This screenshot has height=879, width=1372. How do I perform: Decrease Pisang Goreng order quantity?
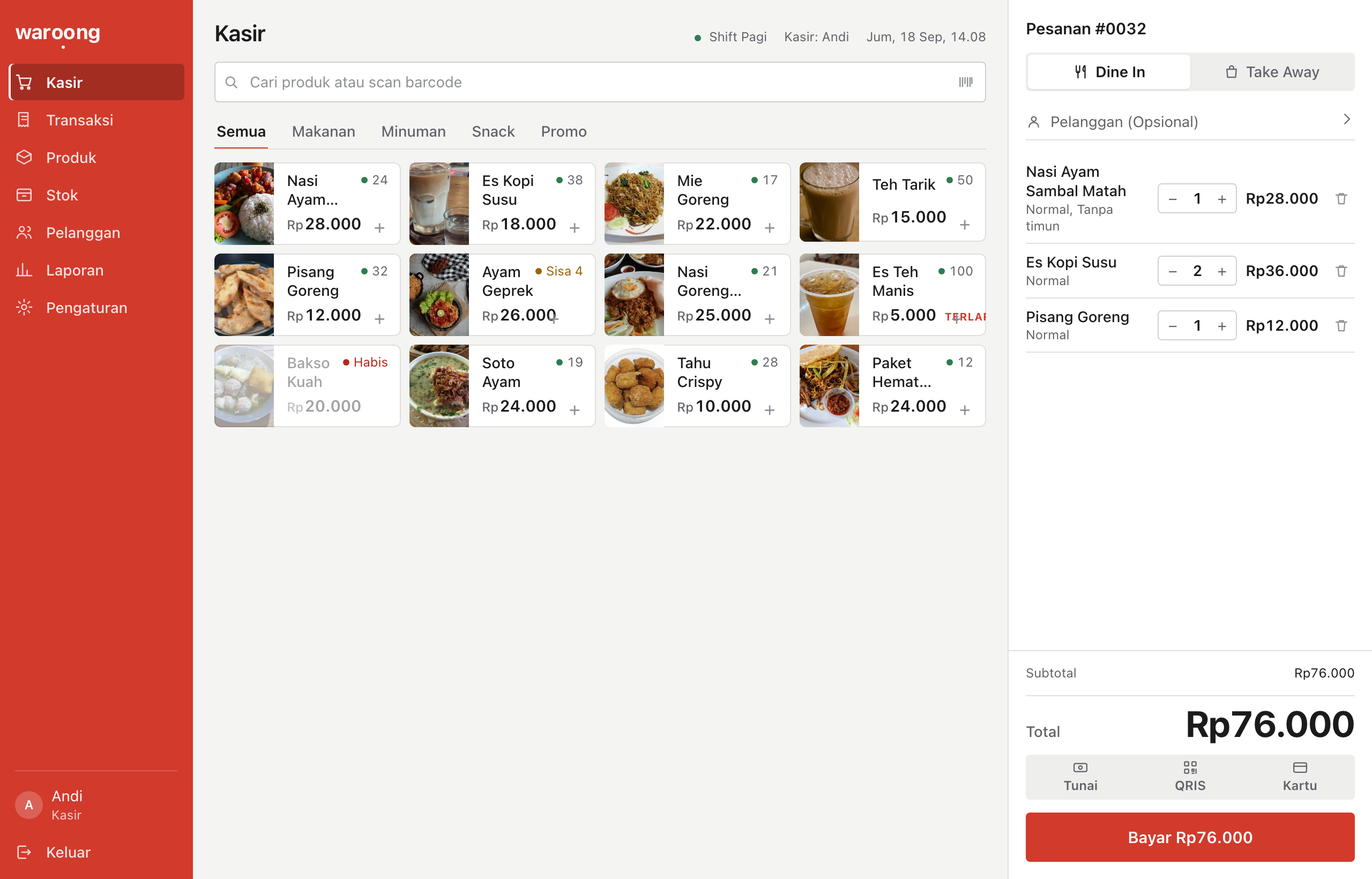(x=1173, y=326)
